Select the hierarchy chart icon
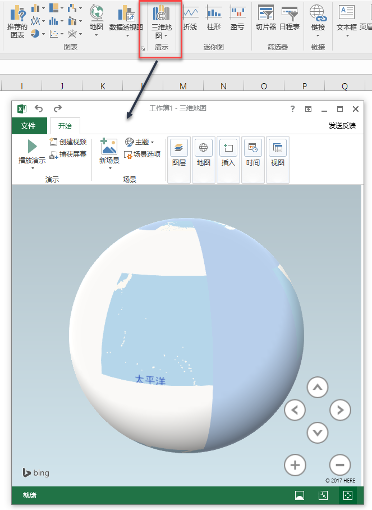The image size is (372, 510). (x=53, y=8)
